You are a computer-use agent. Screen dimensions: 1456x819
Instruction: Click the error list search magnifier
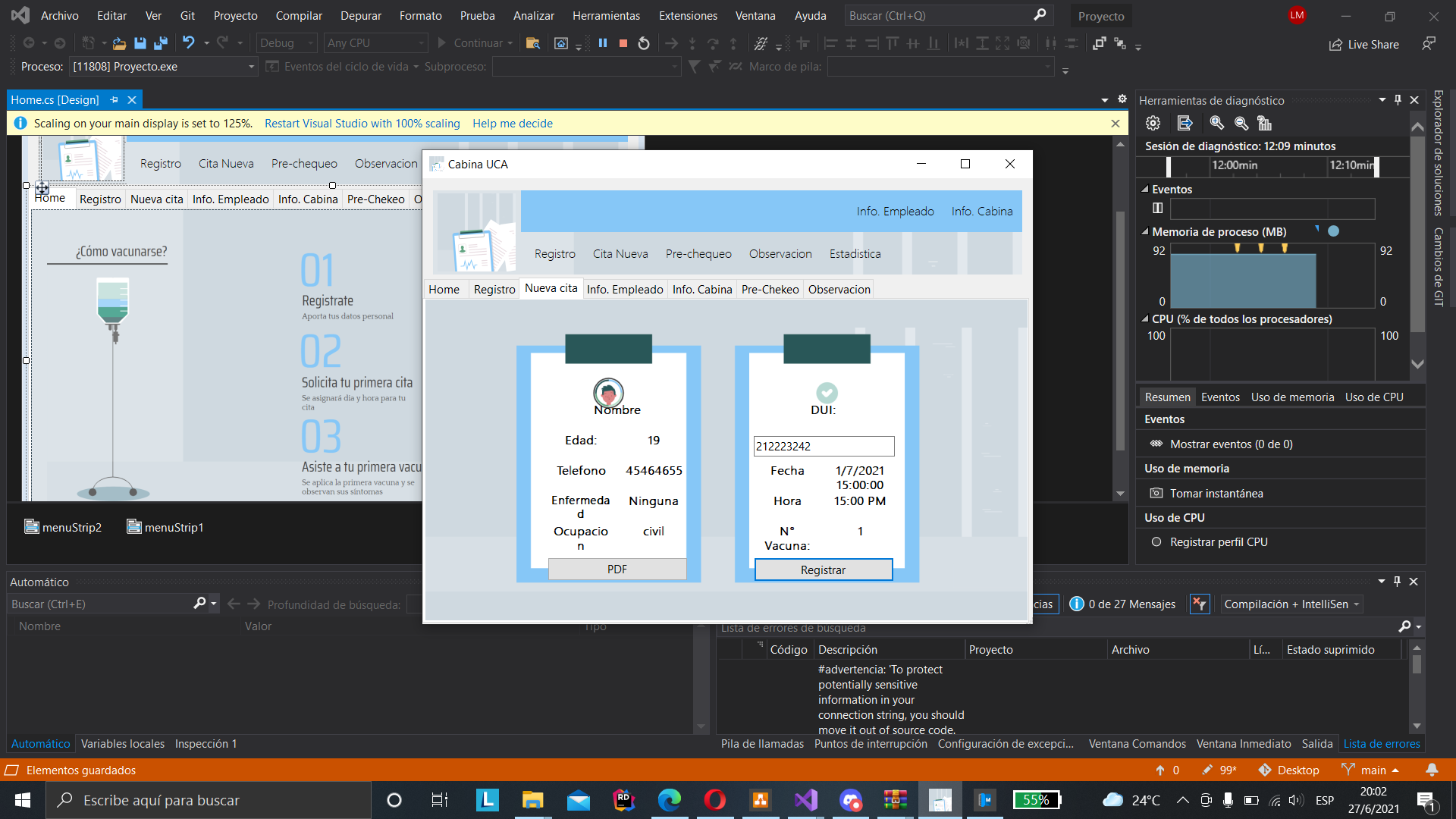[1404, 626]
